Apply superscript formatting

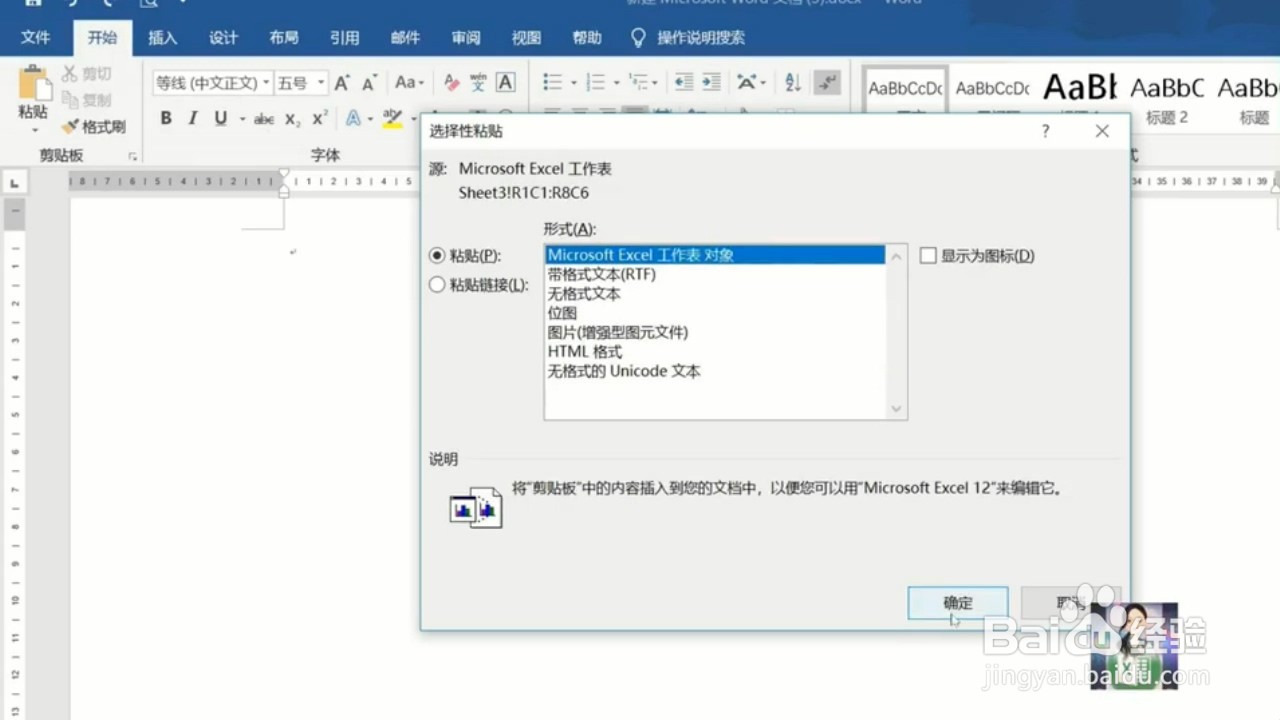pos(320,118)
